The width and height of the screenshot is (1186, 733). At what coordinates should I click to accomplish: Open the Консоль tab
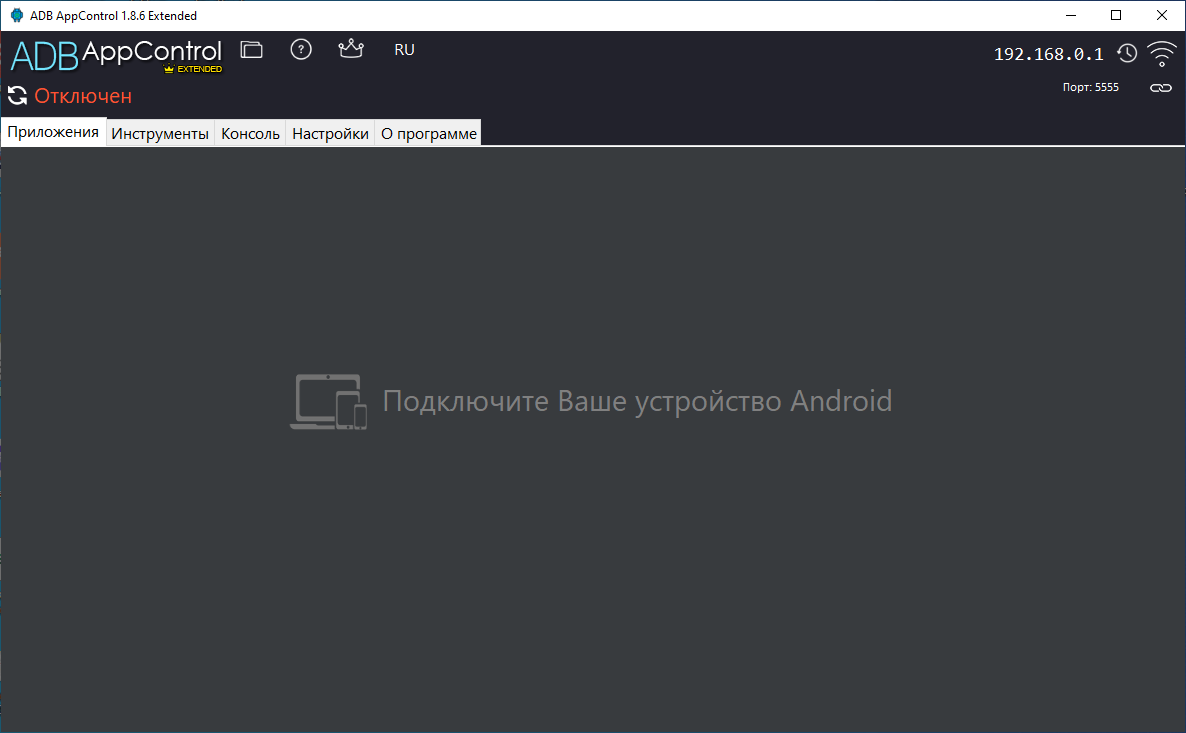click(250, 134)
